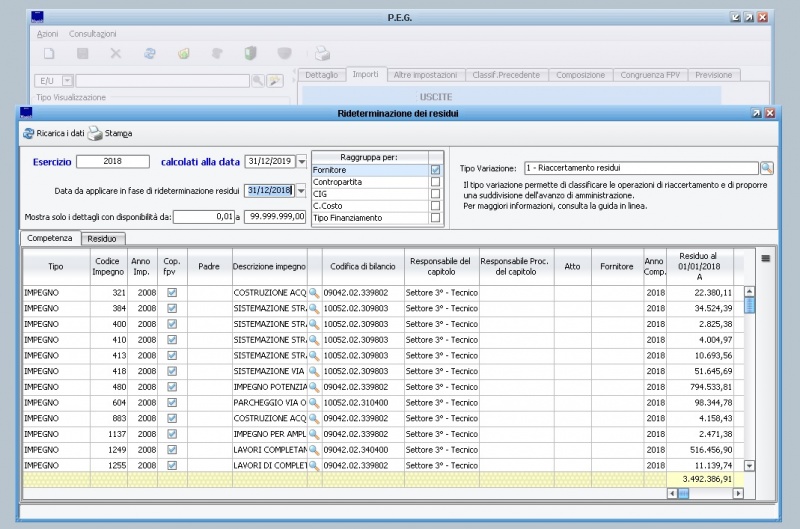Click magnifier on LAVORI DI COMPLET row

(x=313, y=466)
